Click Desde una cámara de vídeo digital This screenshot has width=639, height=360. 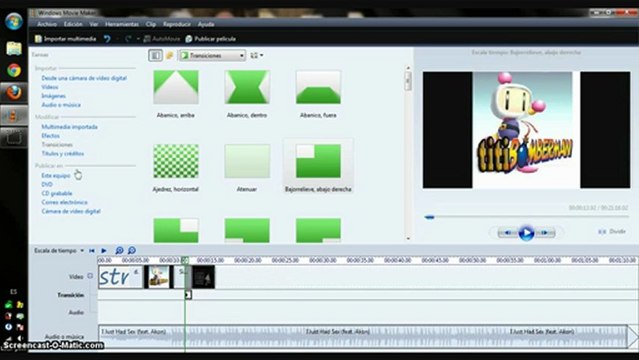[x=84, y=78]
